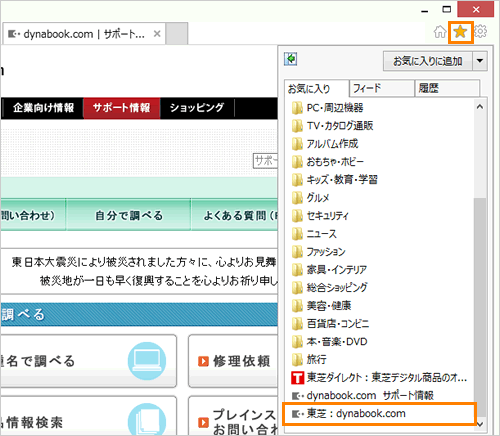
Task: Click the 修理依頼 link
Action: [242, 361]
